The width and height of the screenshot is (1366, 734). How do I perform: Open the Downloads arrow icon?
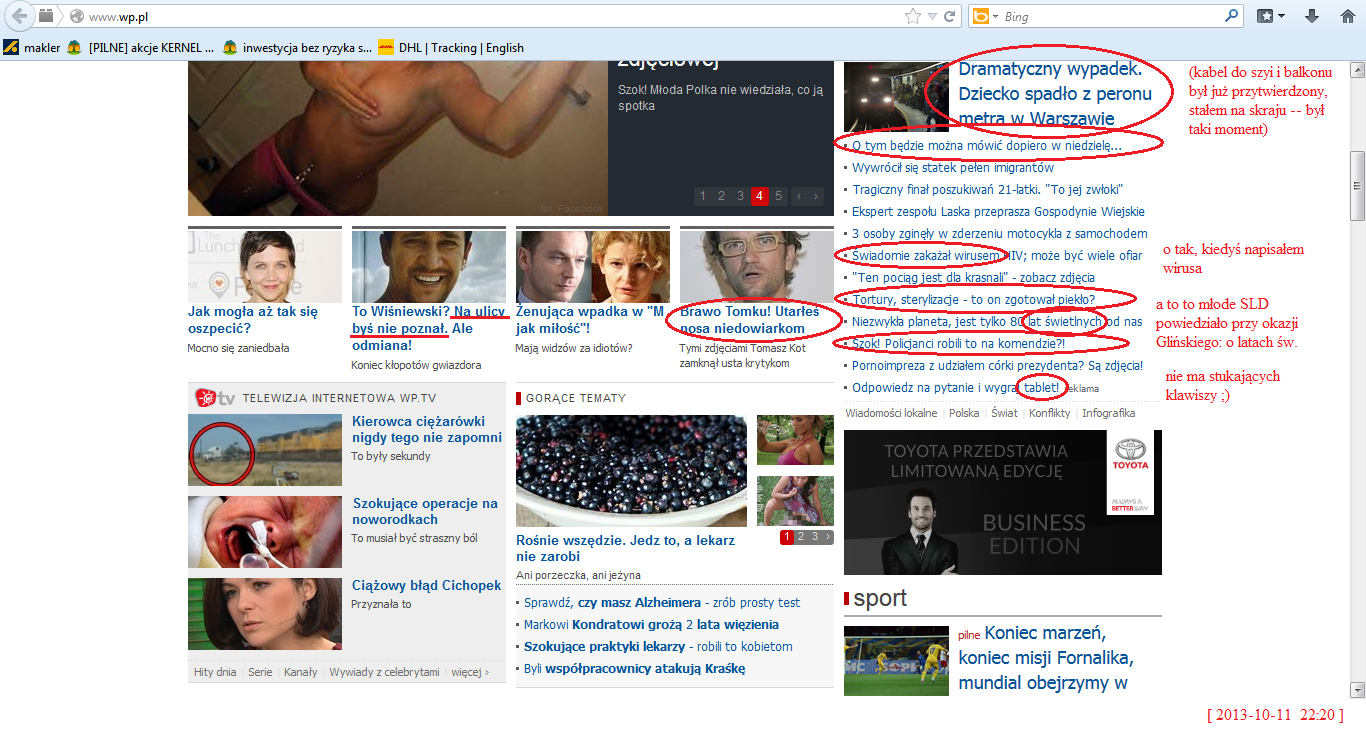(1312, 16)
